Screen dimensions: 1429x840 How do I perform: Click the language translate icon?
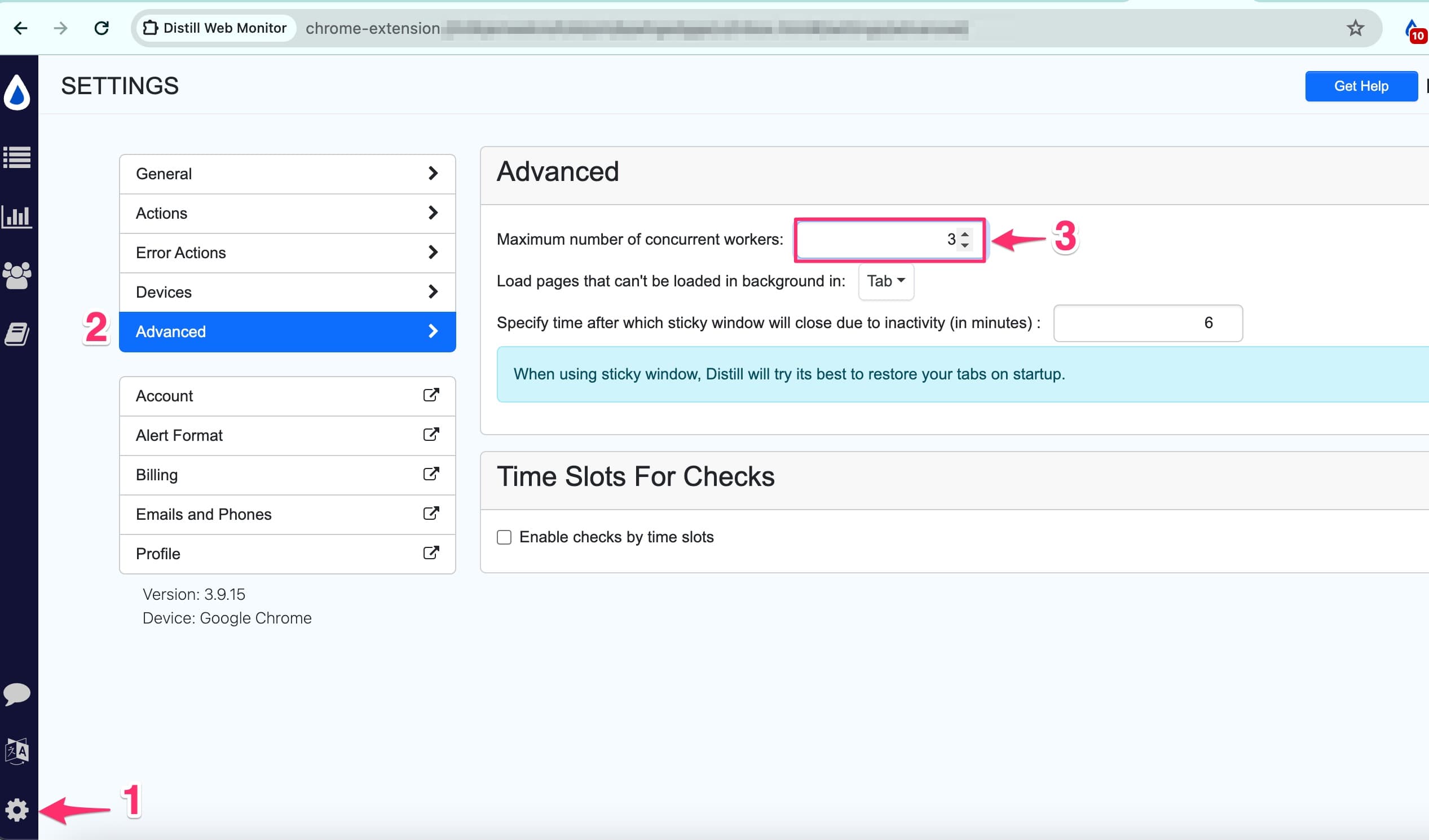pyautogui.click(x=17, y=751)
